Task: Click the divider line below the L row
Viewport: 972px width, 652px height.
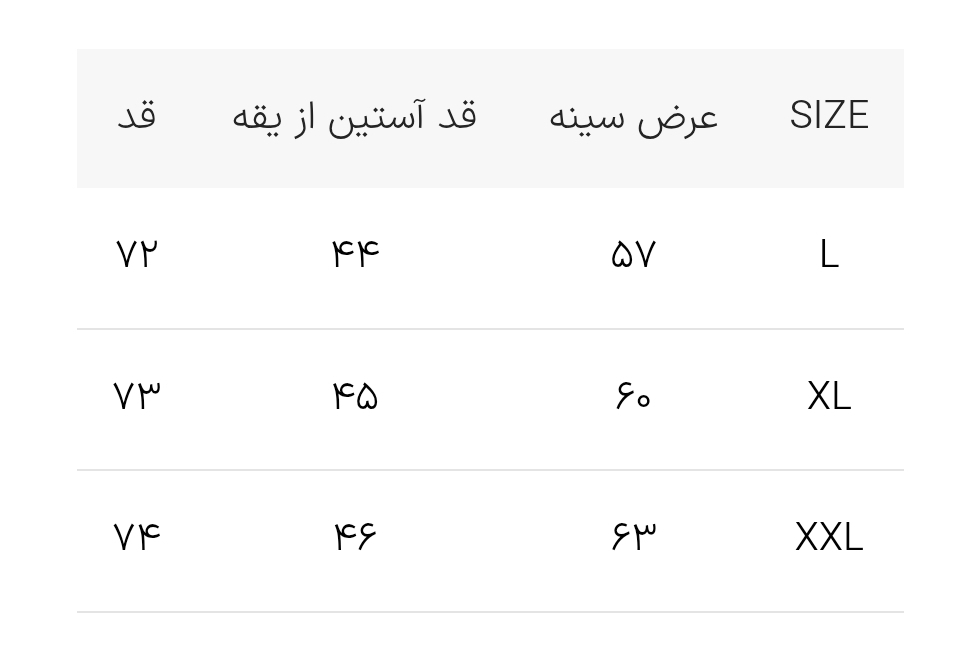Action: pyautogui.click(x=490, y=329)
